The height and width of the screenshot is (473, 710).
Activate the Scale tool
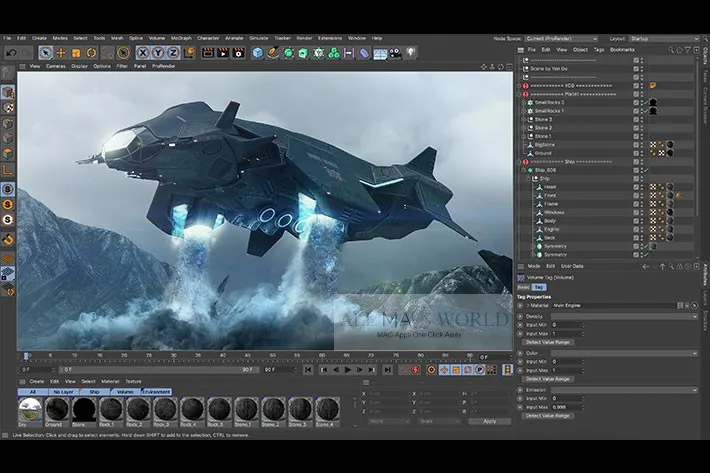[76, 53]
